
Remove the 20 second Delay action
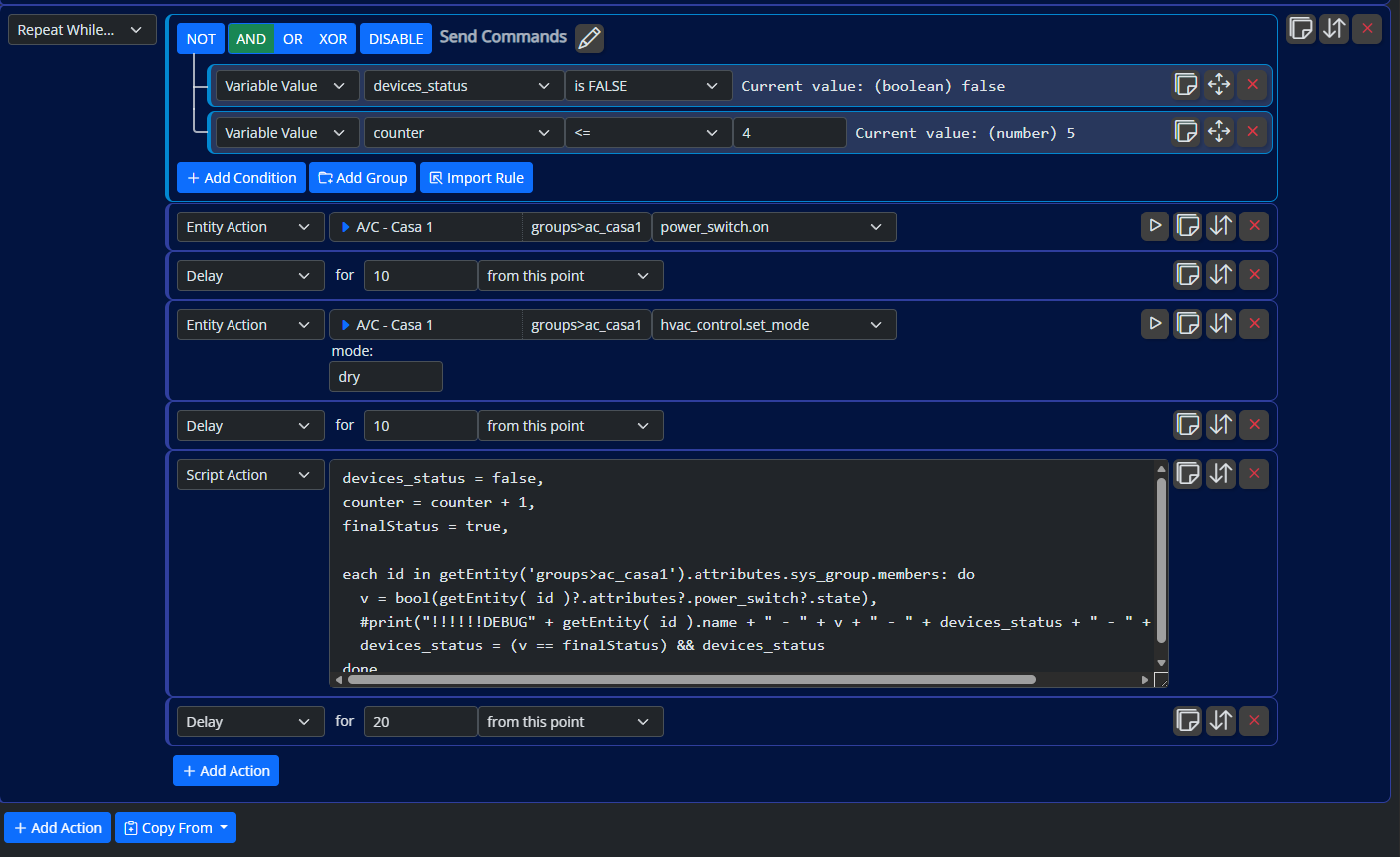[x=1254, y=721]
